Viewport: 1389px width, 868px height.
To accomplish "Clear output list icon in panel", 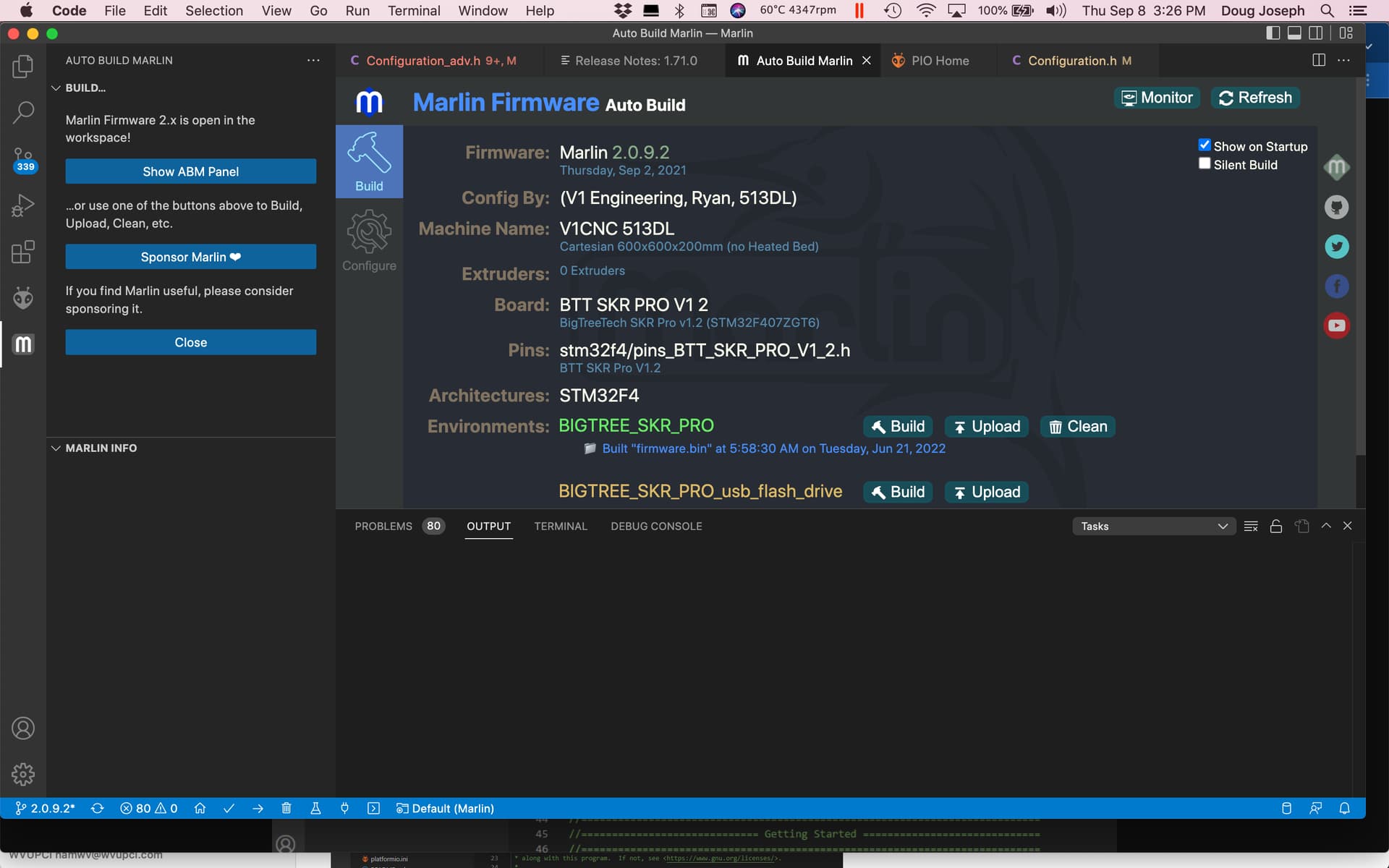I will (x=1251, y=526).
